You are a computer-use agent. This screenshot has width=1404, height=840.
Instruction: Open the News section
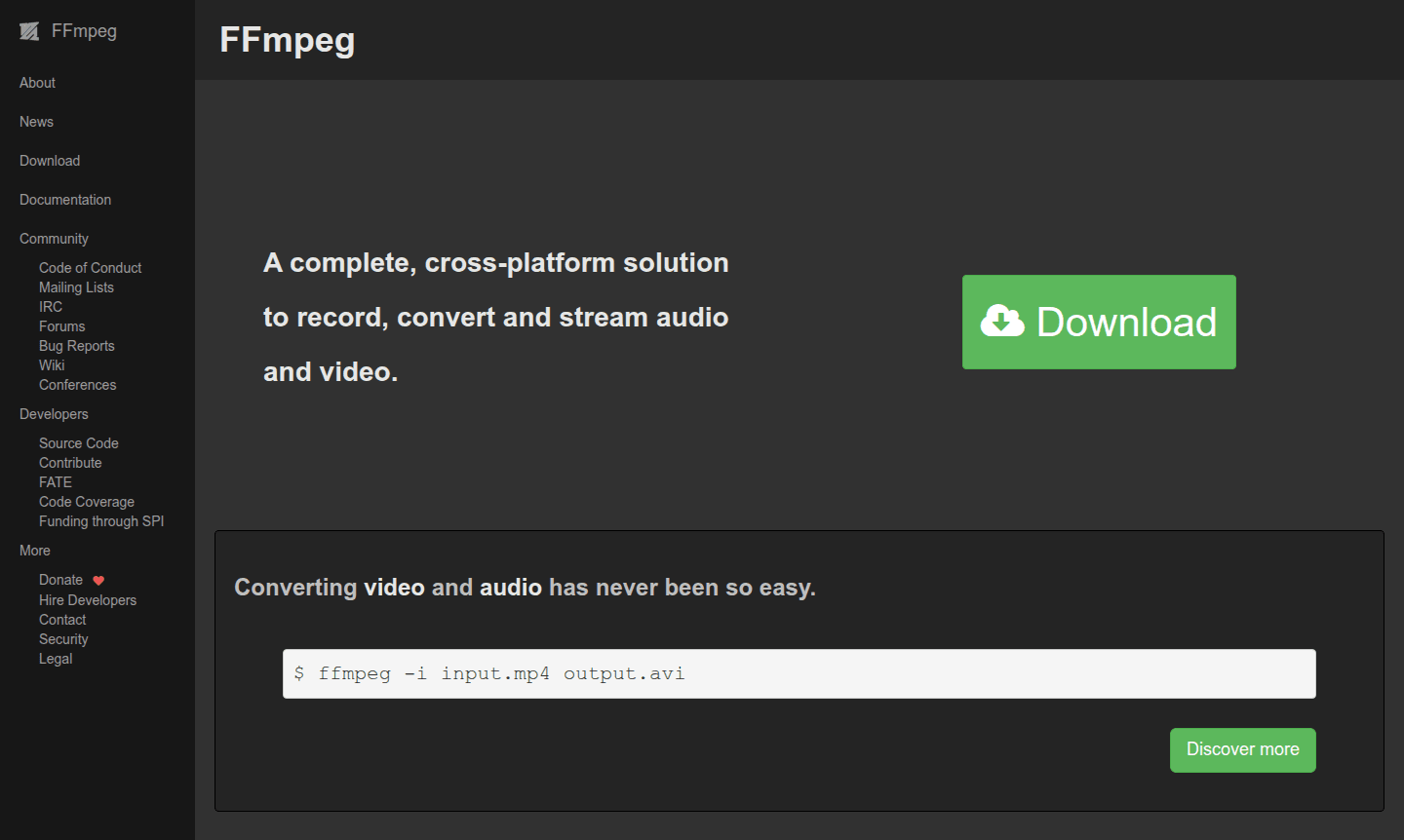click(x=35, y=122)
